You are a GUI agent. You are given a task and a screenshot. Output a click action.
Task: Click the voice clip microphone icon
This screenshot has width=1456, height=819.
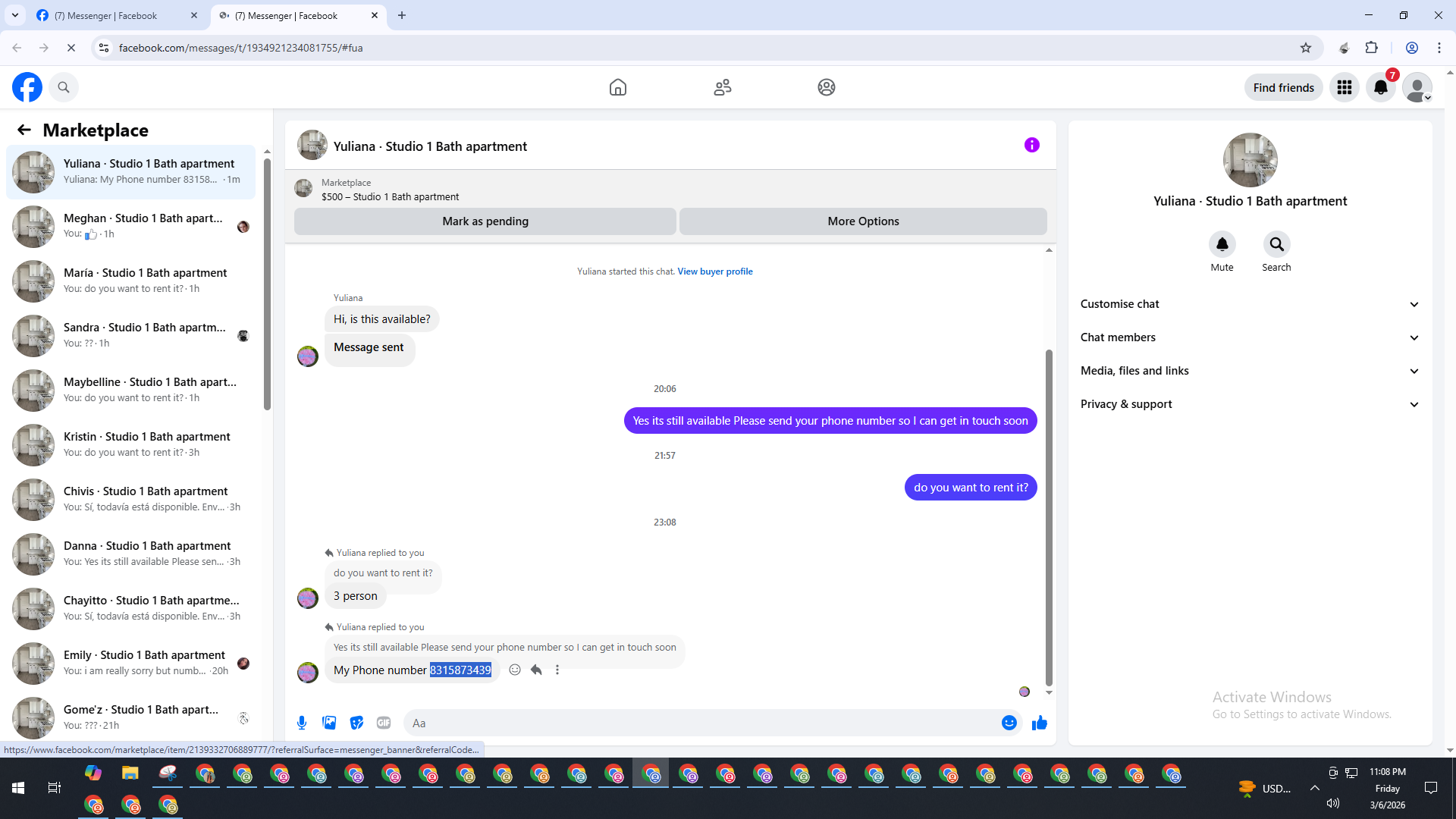pos(302,723)
